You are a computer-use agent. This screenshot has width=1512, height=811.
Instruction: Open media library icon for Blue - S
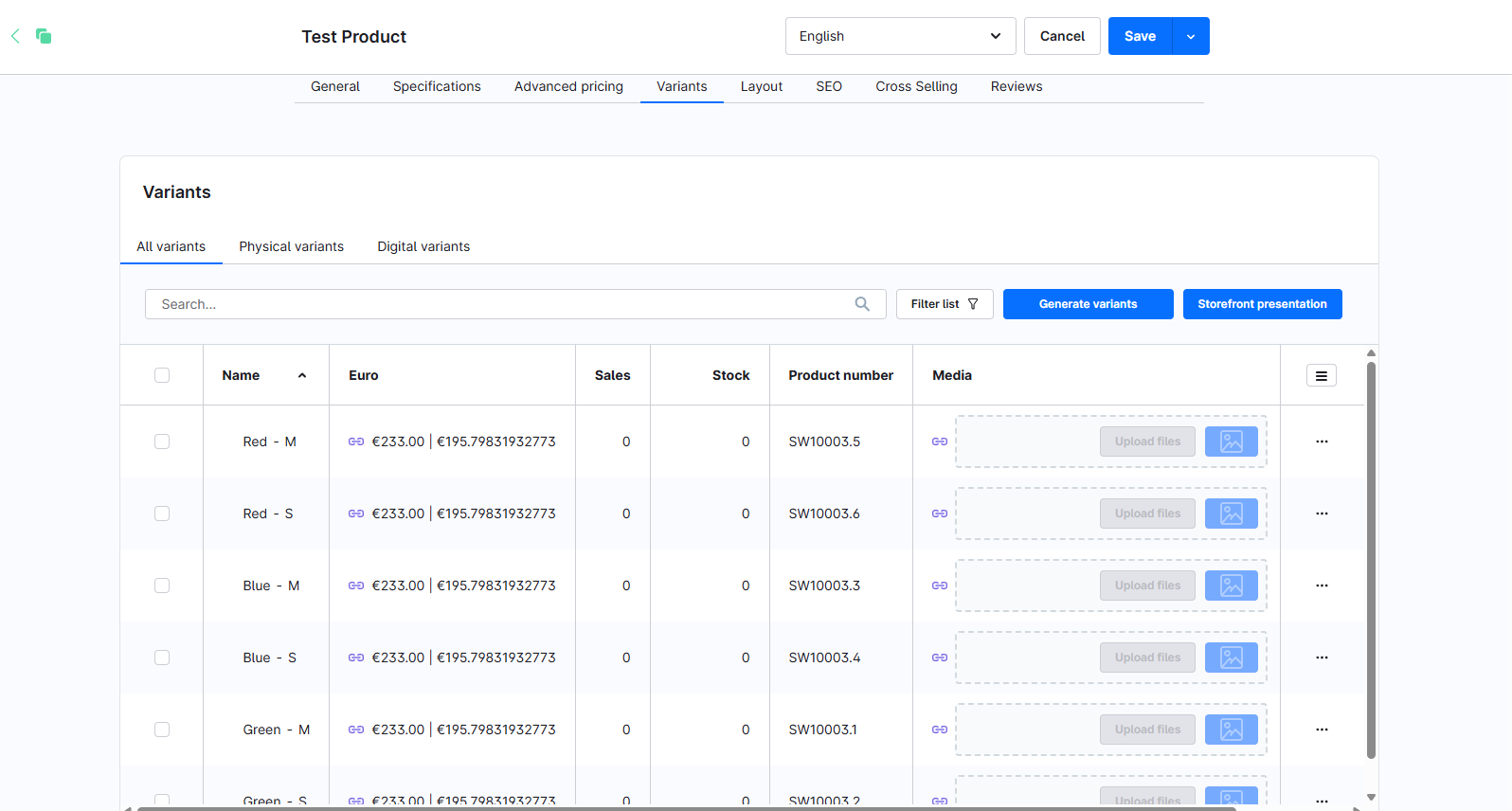(1232, 658)
